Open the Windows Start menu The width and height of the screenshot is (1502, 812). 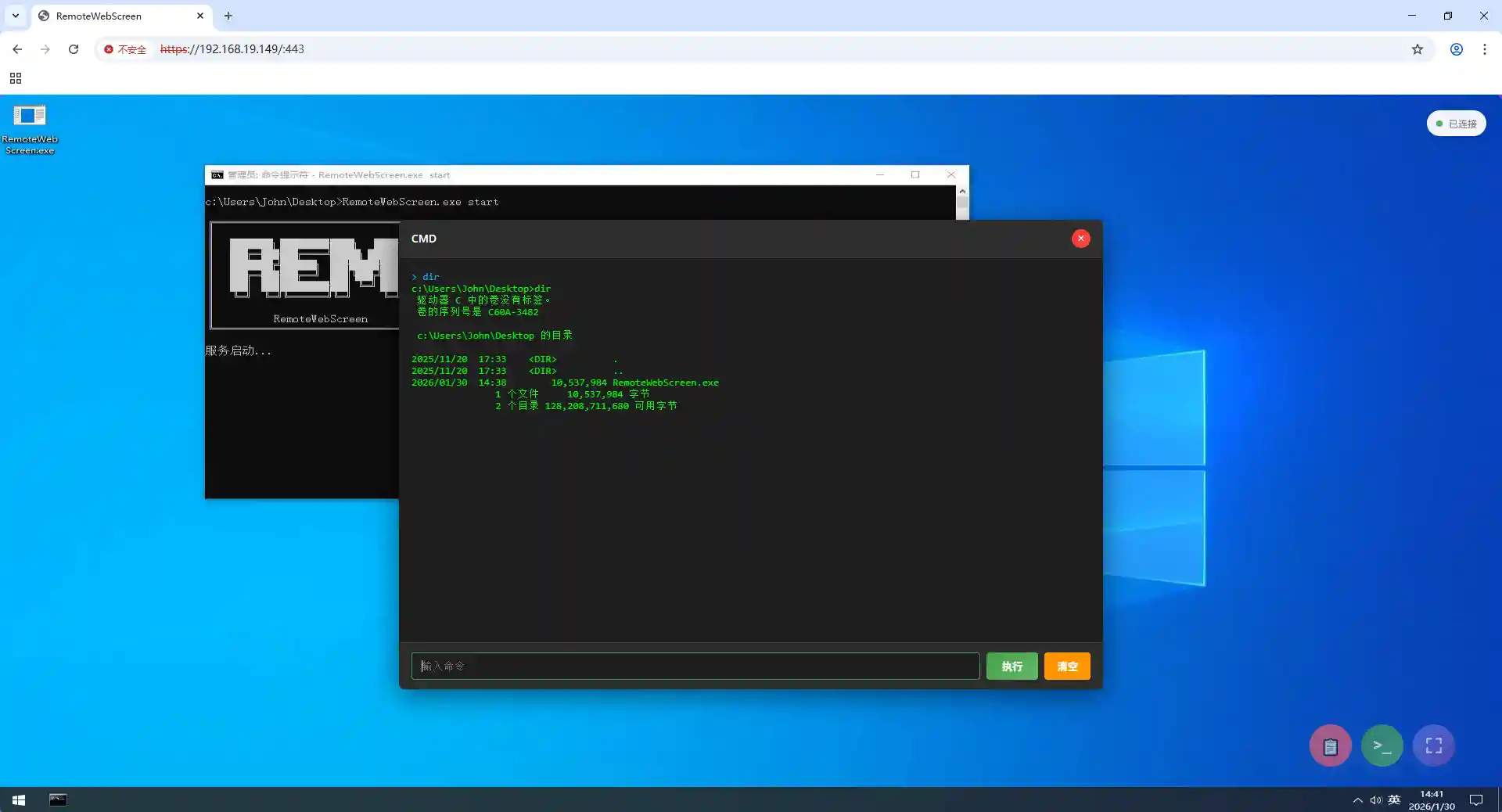coord(19,799)
